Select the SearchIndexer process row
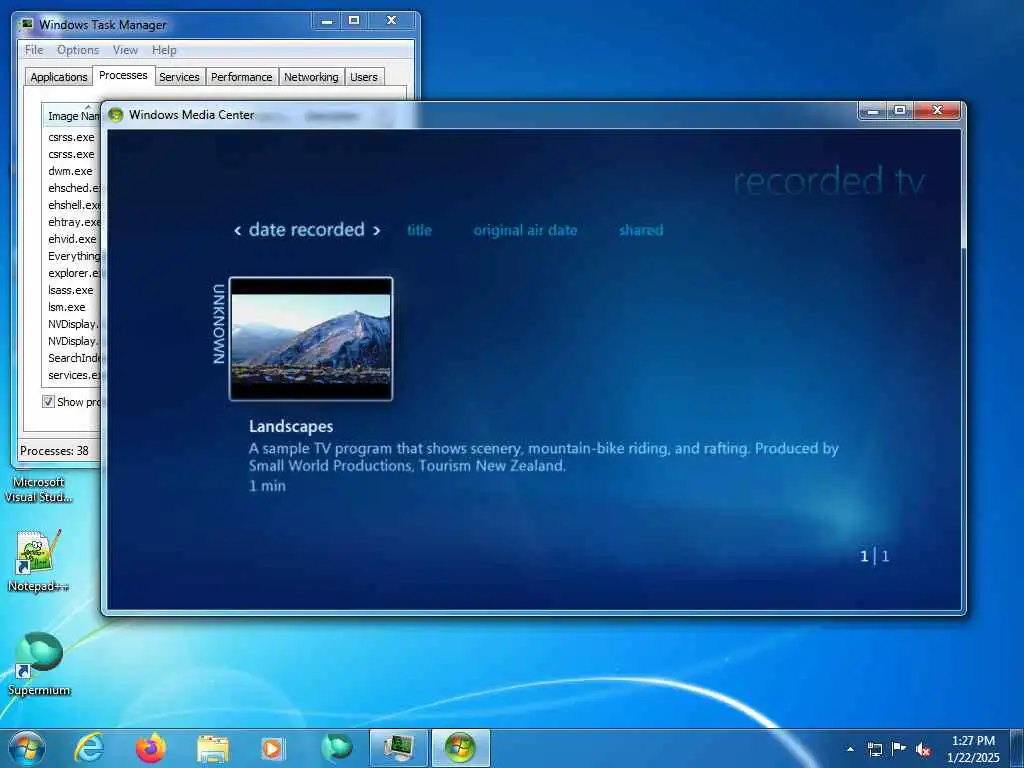Image resolution: width=1024 pixels, height=768 pixels. (72, 358)
